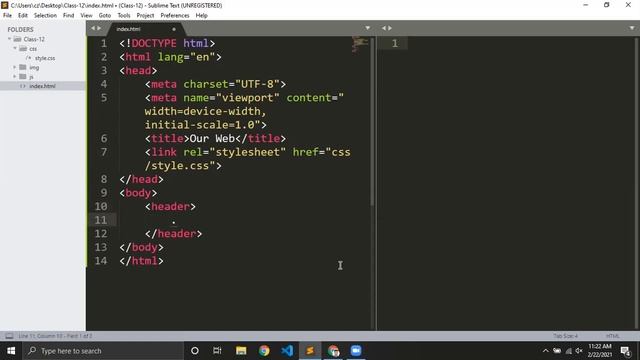Select the img folder icon
This screenshot has width=640, height=360.
point(23,67)
